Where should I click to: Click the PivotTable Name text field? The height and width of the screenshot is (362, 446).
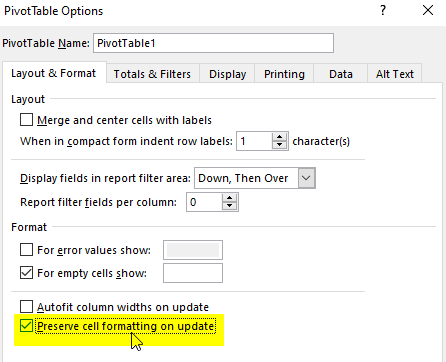(213, 43)
